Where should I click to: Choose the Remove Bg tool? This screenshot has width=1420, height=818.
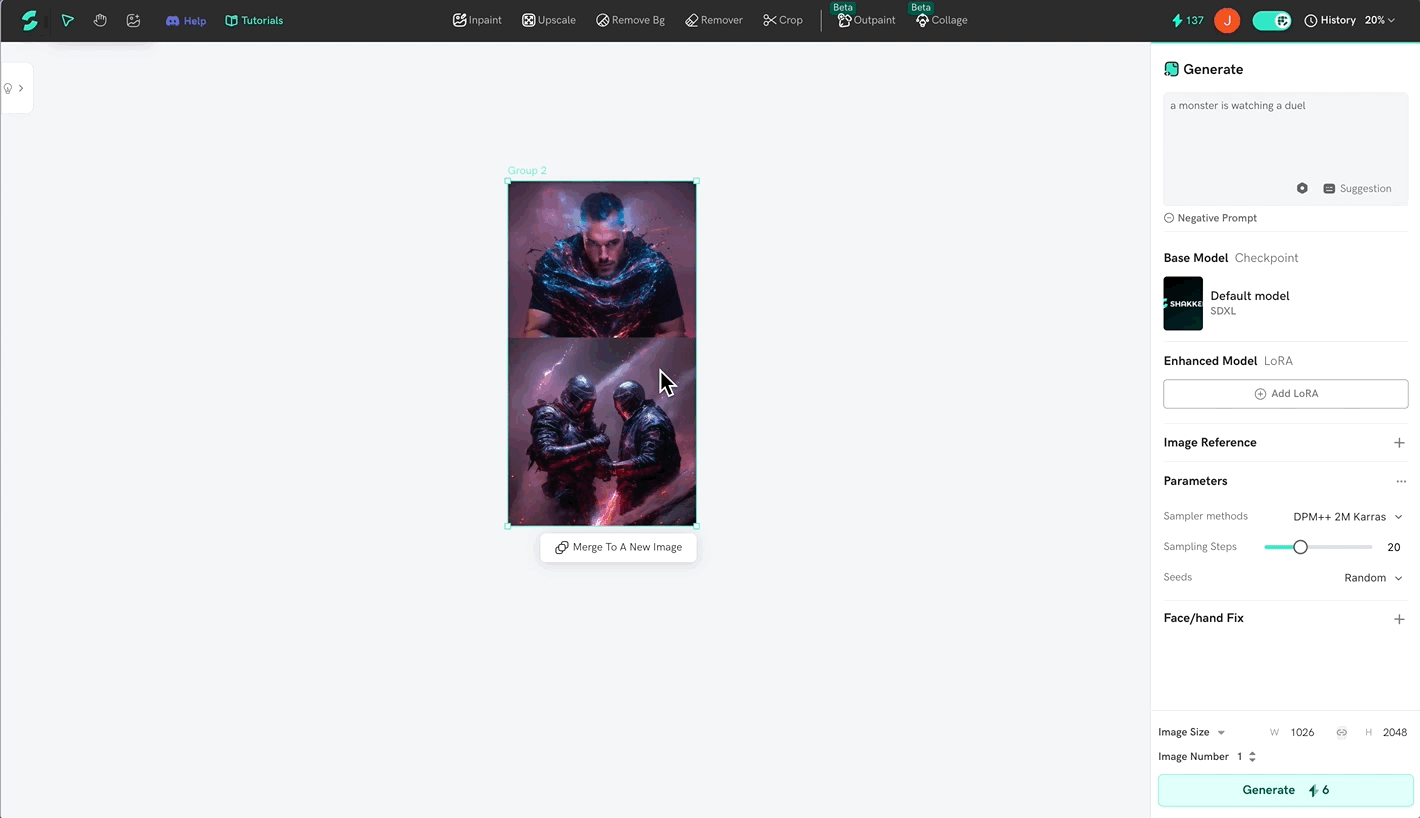tap(630, 20)
